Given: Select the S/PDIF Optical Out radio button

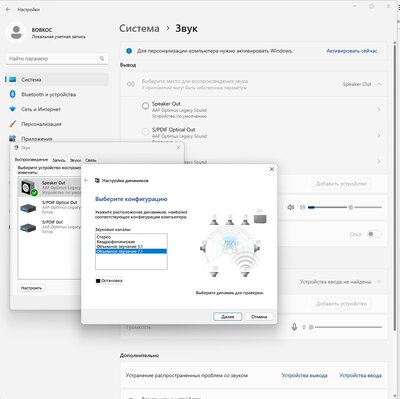Looking at the screenshot, I should 145,132.
